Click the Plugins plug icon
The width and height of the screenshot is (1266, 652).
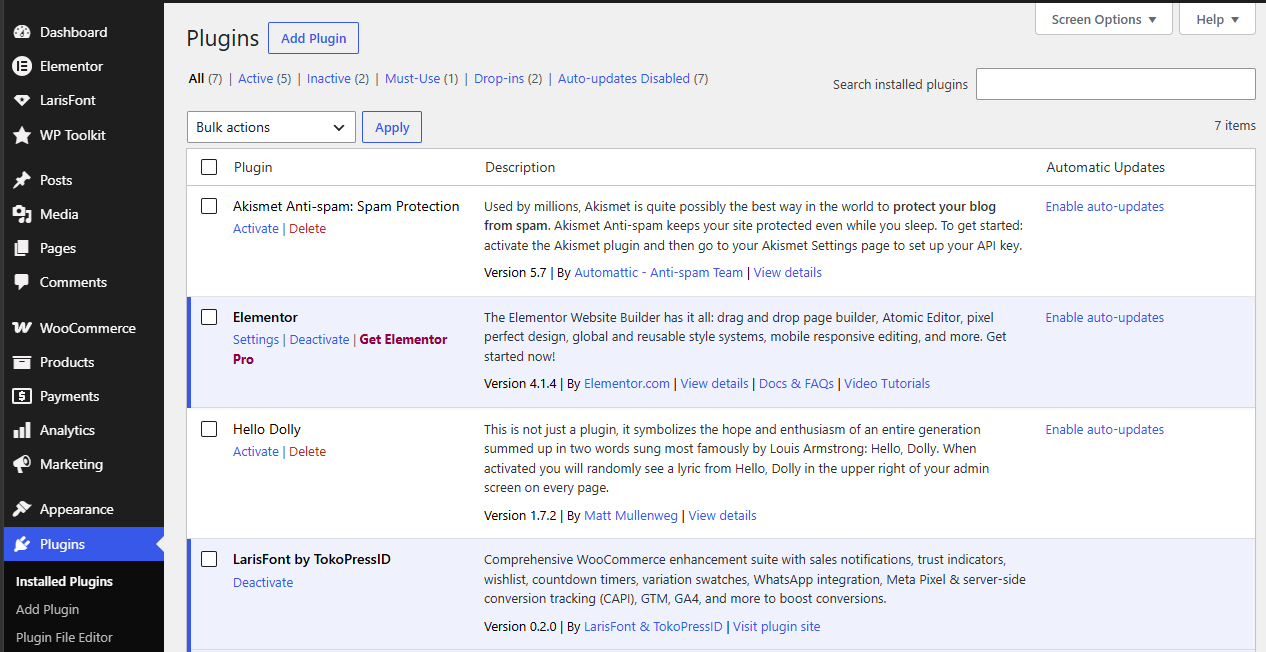click(x=22, y=544)
